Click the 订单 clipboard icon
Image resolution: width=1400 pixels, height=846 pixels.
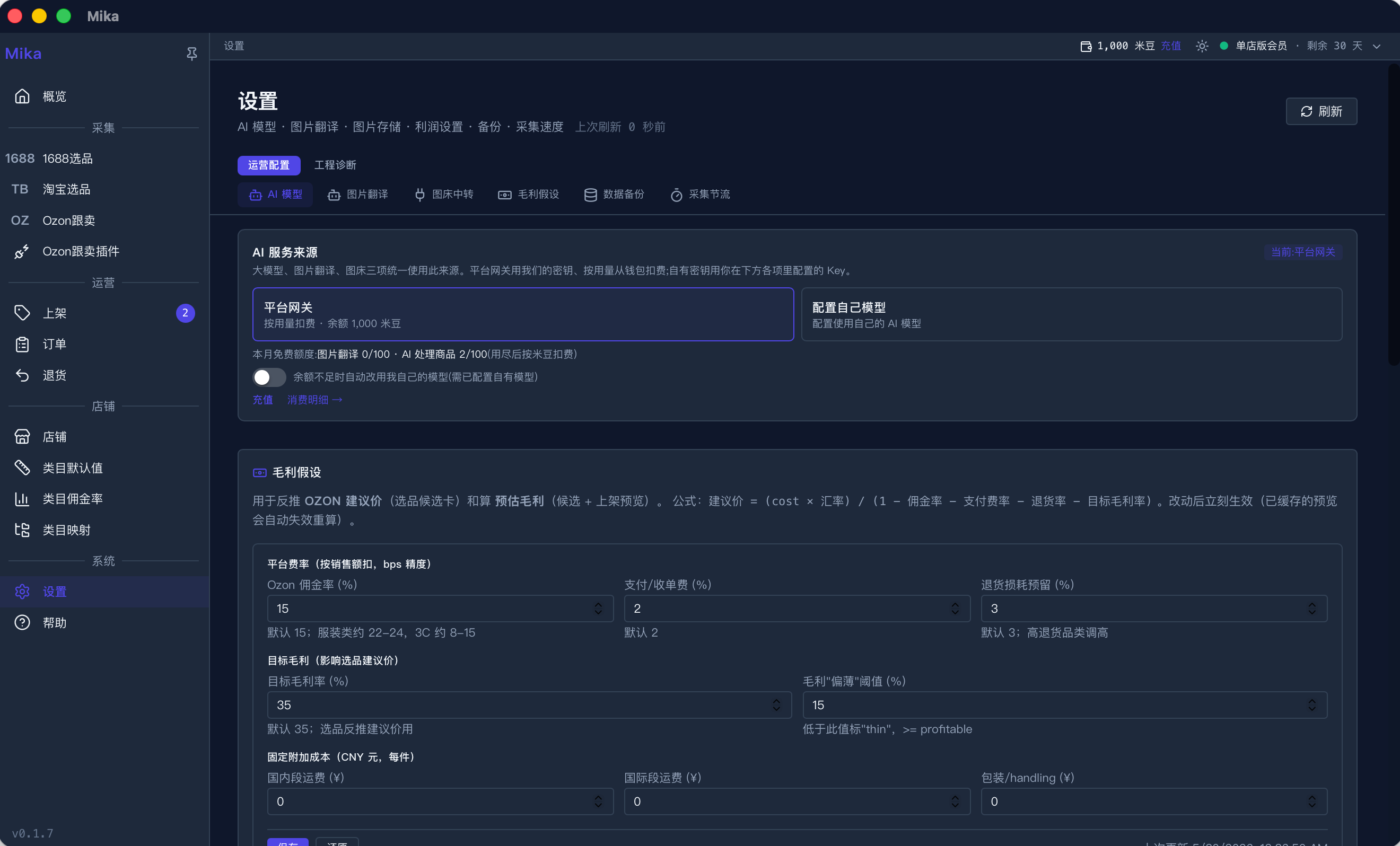22,344
